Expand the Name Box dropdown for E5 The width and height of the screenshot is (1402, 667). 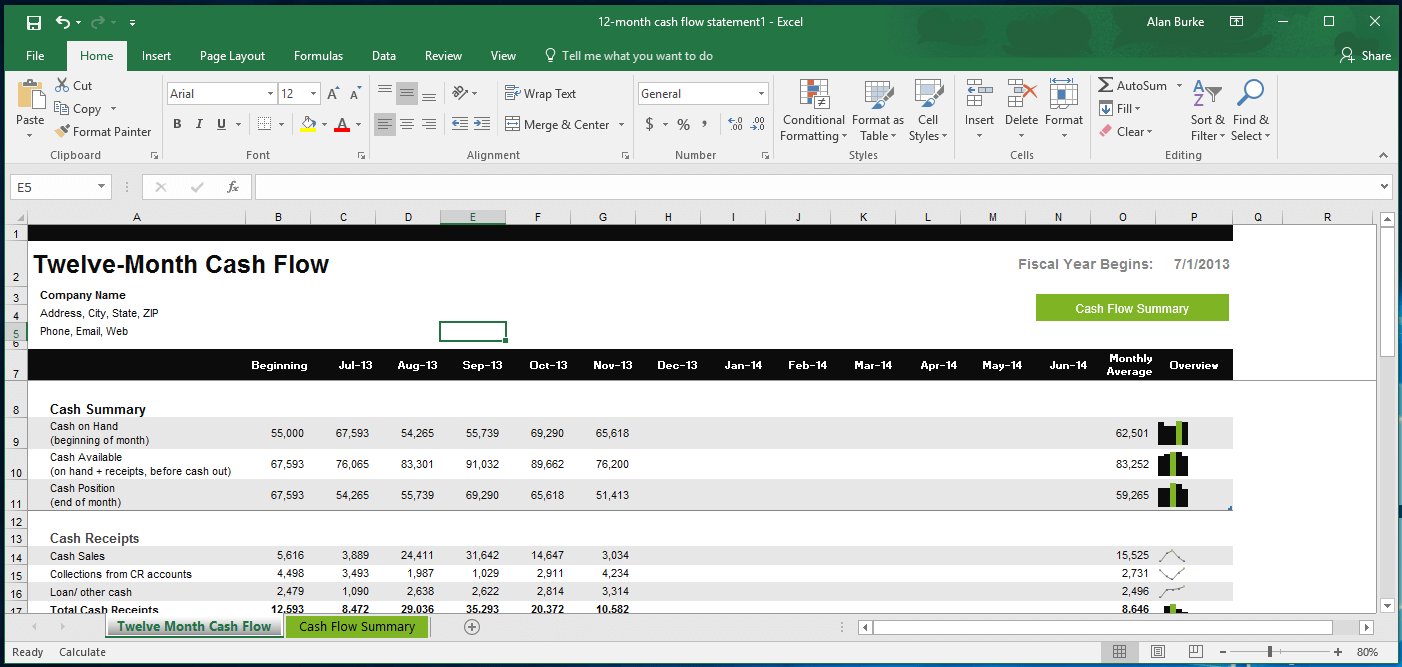click(102, 187)
